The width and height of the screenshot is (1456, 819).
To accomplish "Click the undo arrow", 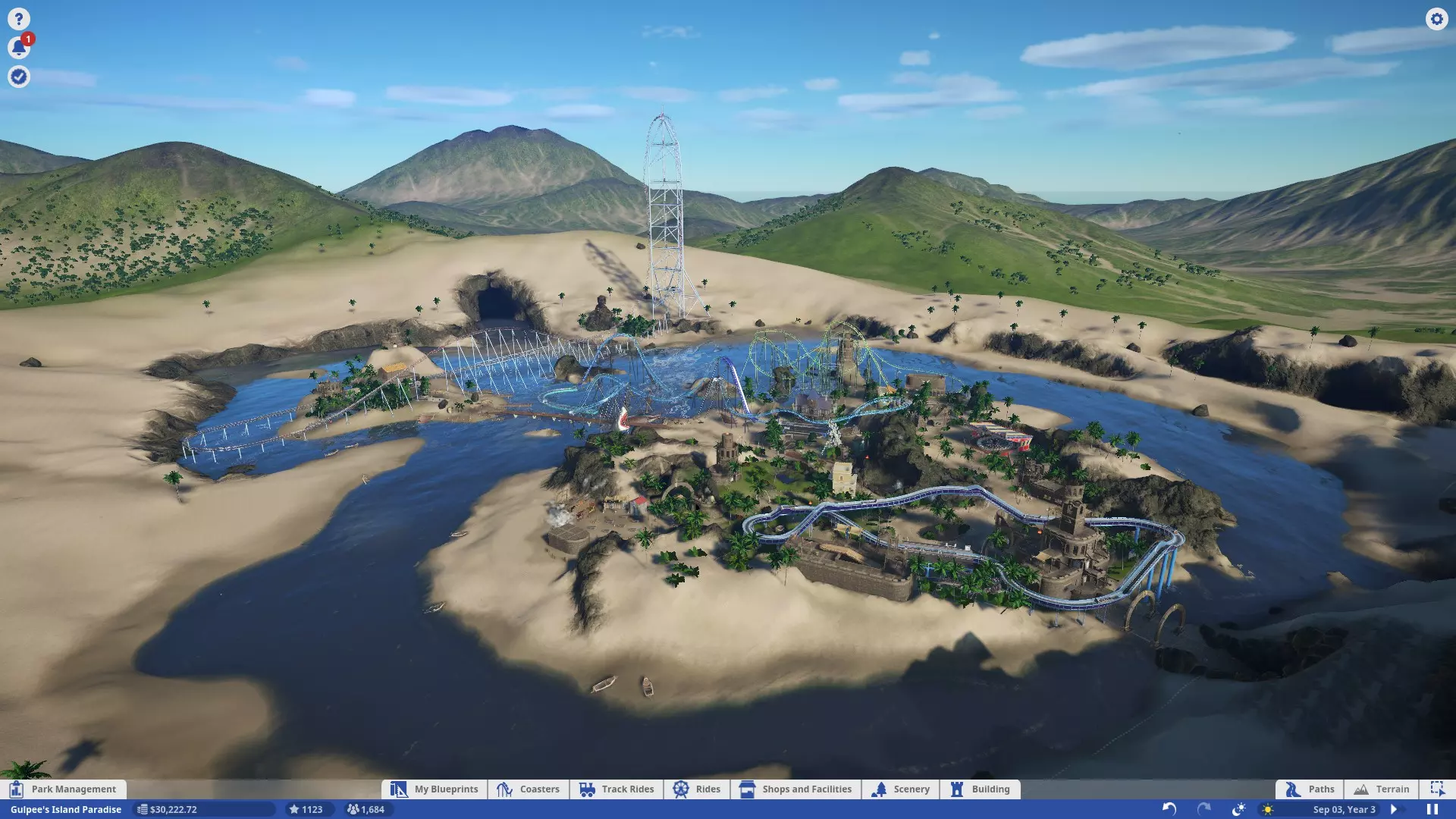I will [x=1169, y=809].
